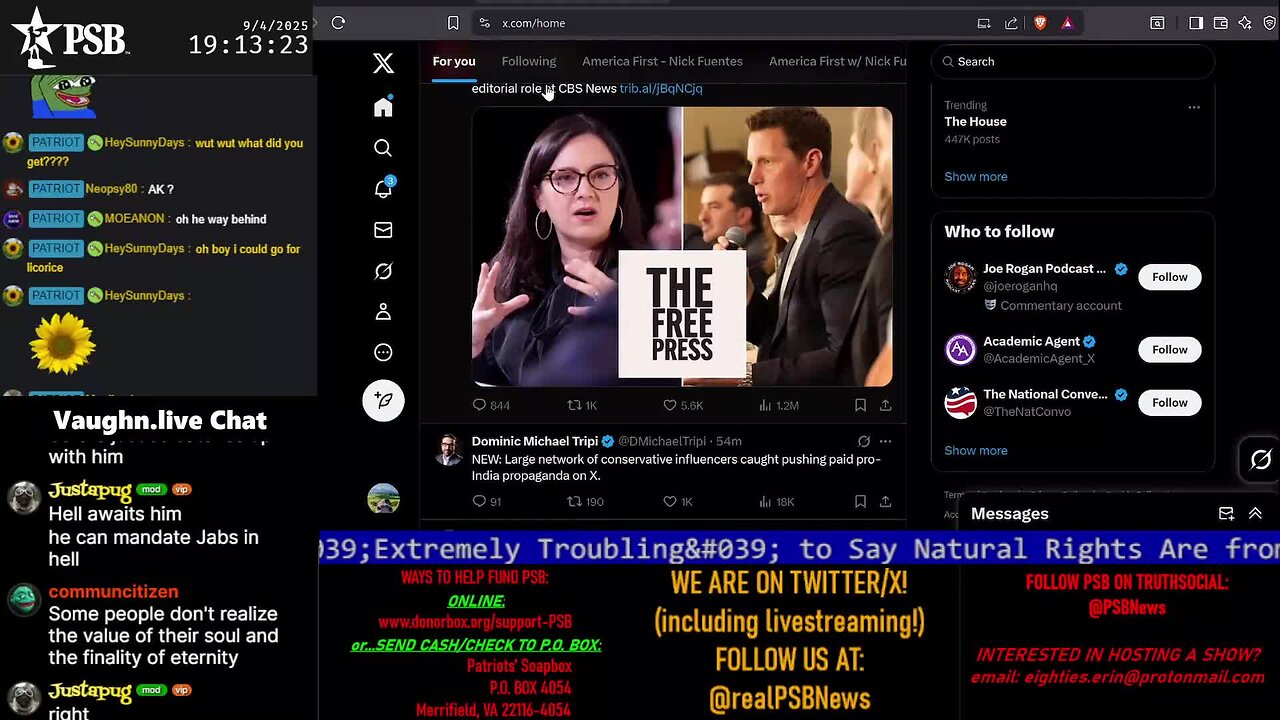Switch to the For you tab
This screenshot has height=720, width=1280.
click(454, 61)
